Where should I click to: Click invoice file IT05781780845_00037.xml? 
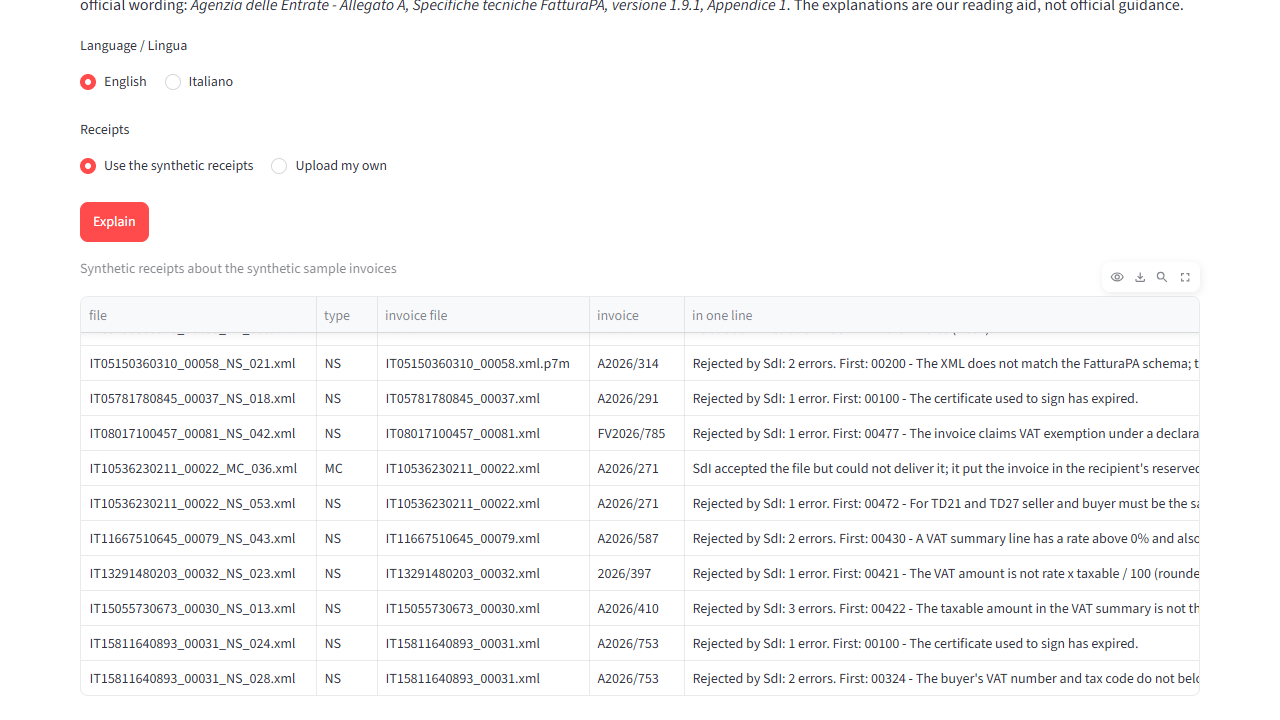483,399
